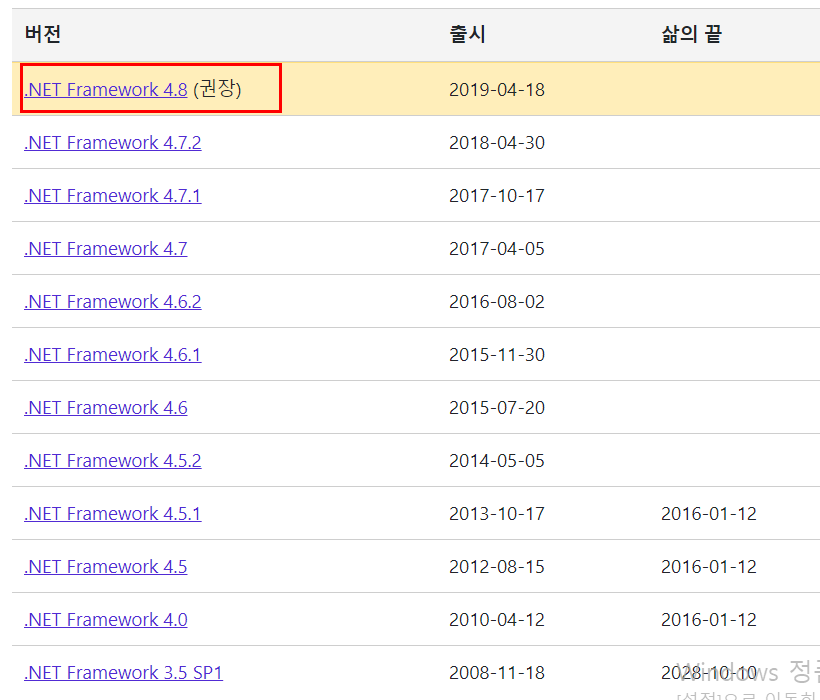Open the .NET Framework 4.7 link

click(x=106, y=249)
